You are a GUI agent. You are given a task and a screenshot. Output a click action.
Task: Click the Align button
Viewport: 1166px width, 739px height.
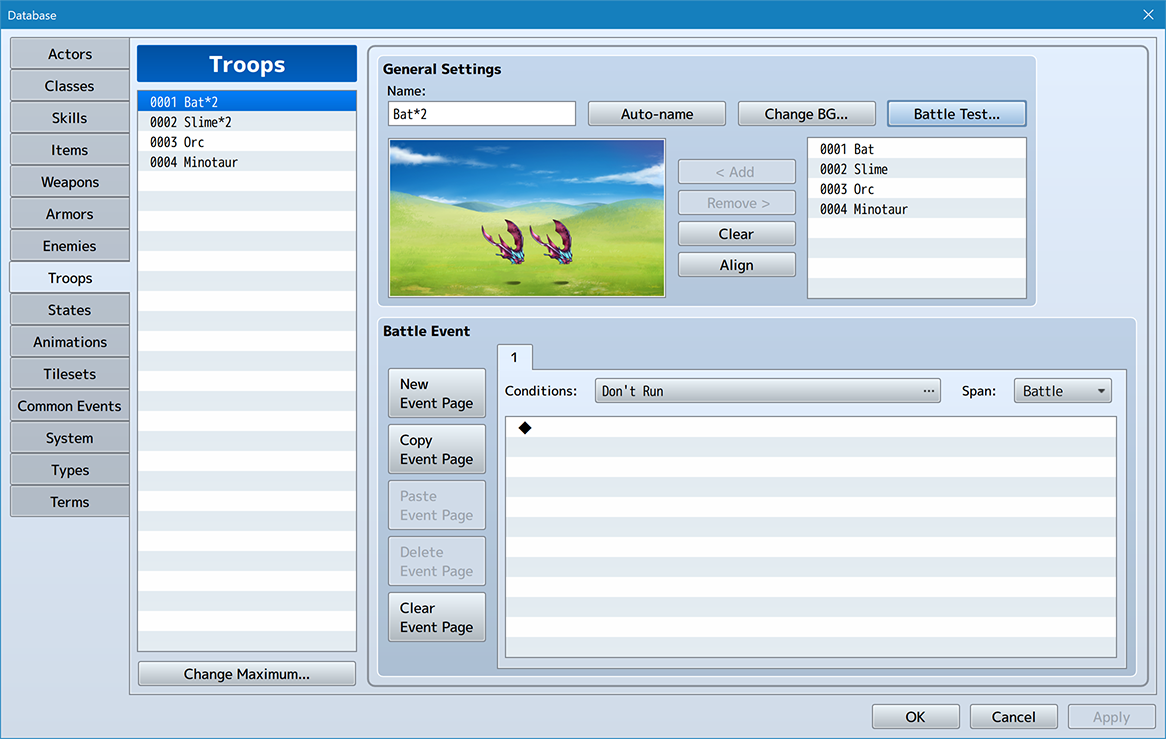[x=736, y=265]
